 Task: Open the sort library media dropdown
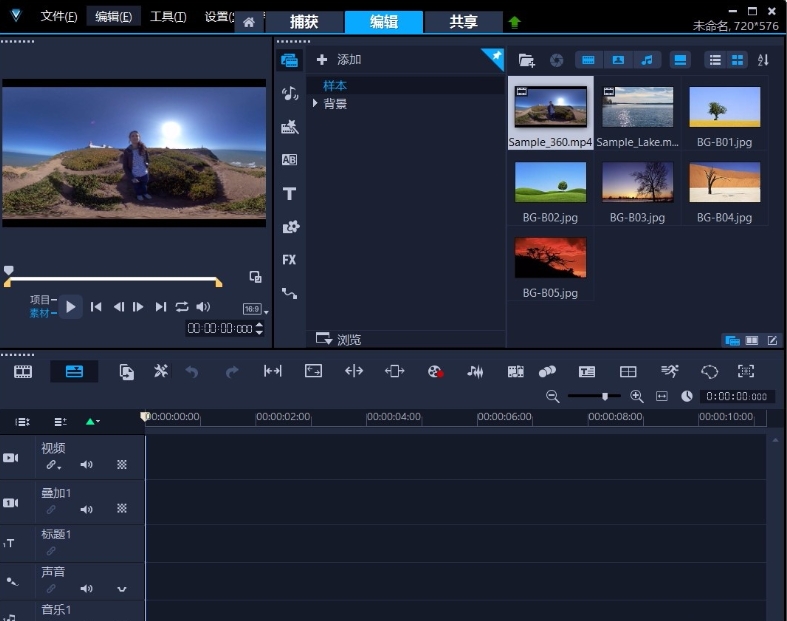coord(763,60)
